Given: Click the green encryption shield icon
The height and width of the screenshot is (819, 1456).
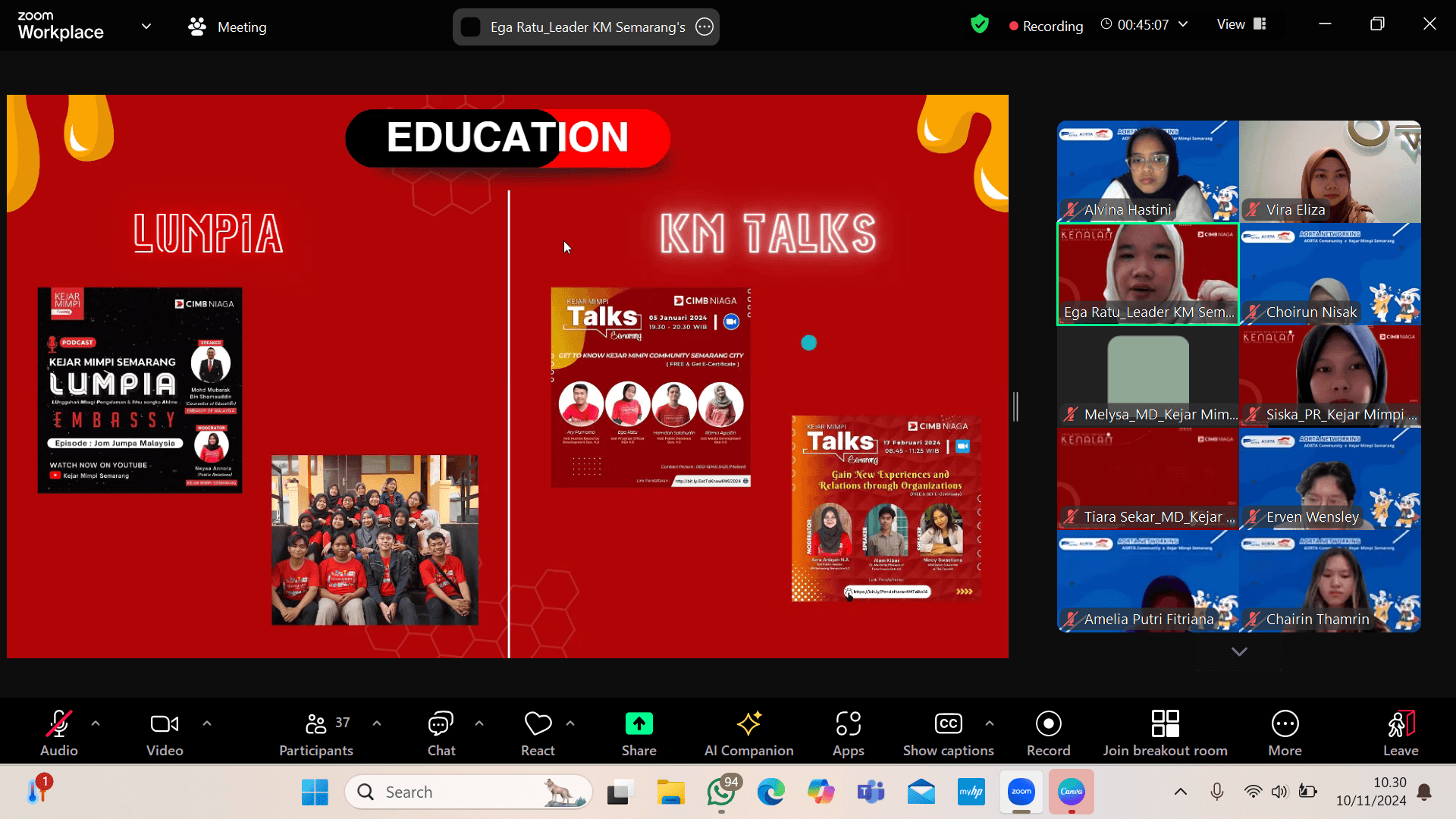Looking at the screenshot, I should (x=980, y=24).
